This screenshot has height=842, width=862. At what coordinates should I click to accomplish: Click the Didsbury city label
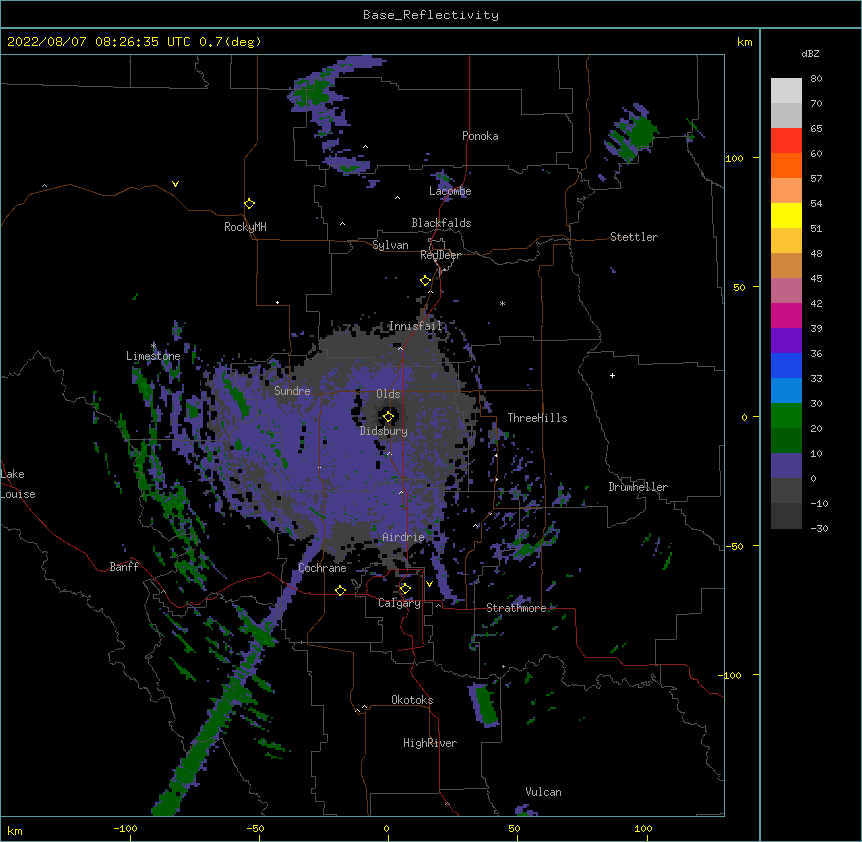tap(384, 431)
